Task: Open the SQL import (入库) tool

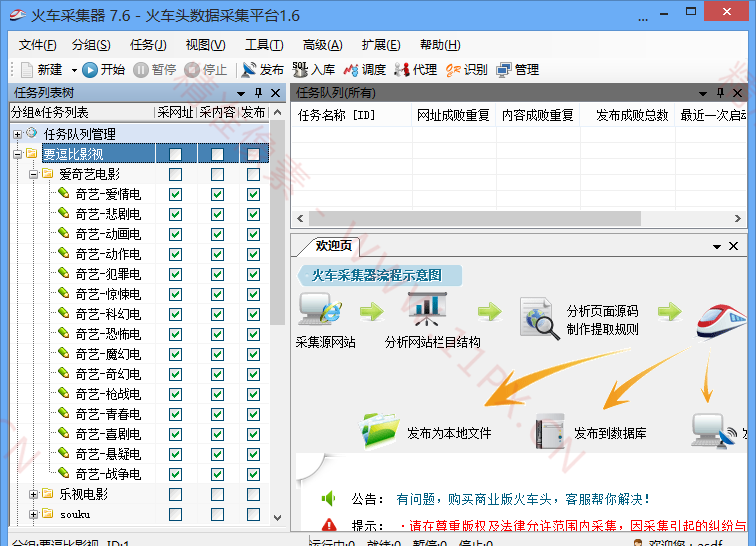Action: point(300,70)
